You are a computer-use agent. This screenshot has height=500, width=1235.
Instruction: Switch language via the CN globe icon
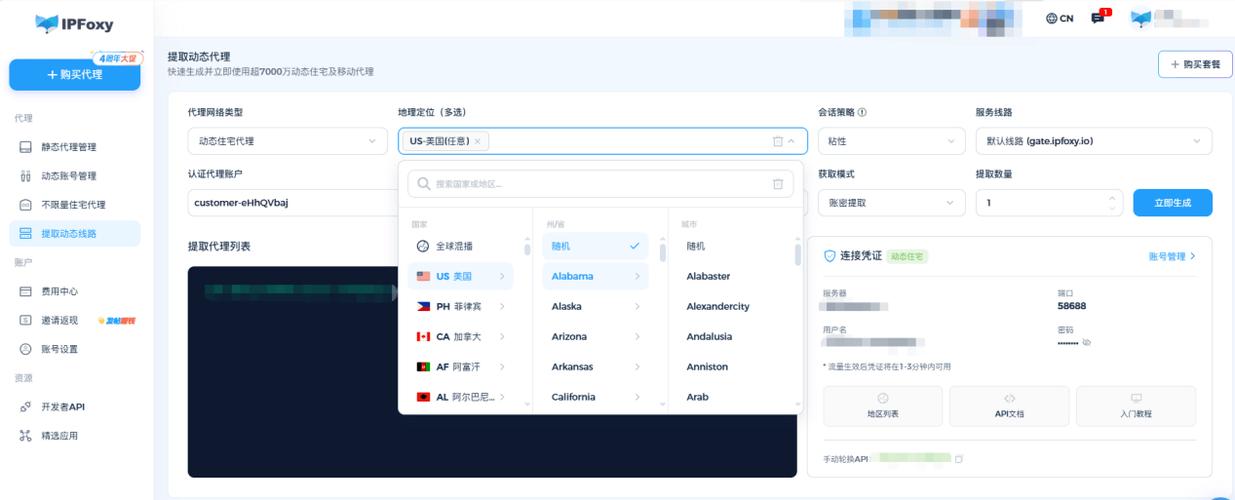[x=1059, y=18]
